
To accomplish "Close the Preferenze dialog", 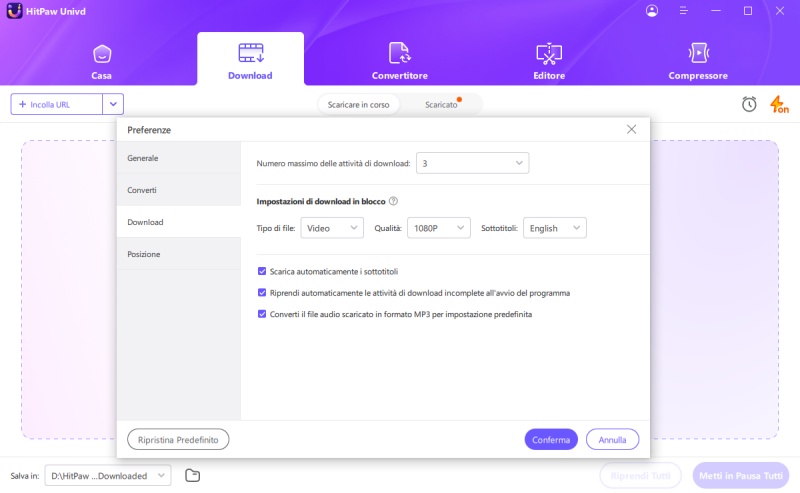I will tap(631, 130).
